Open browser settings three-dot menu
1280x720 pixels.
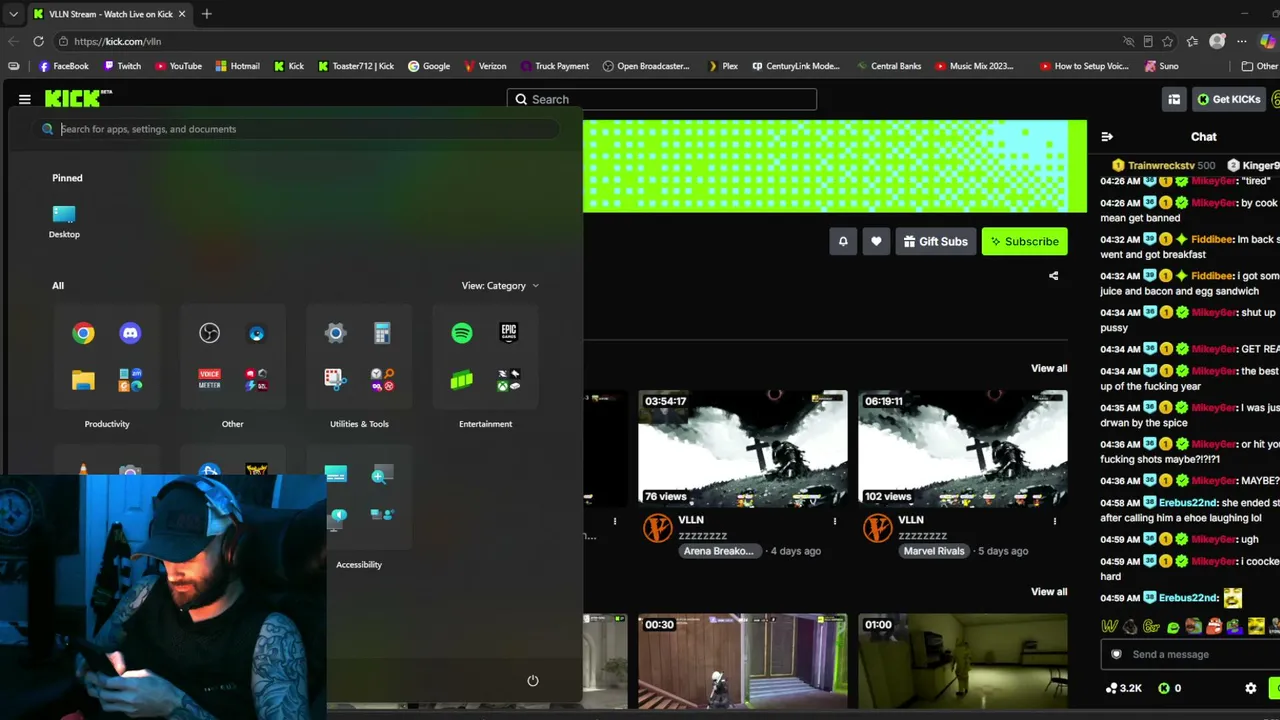(x=1242, y=41)
